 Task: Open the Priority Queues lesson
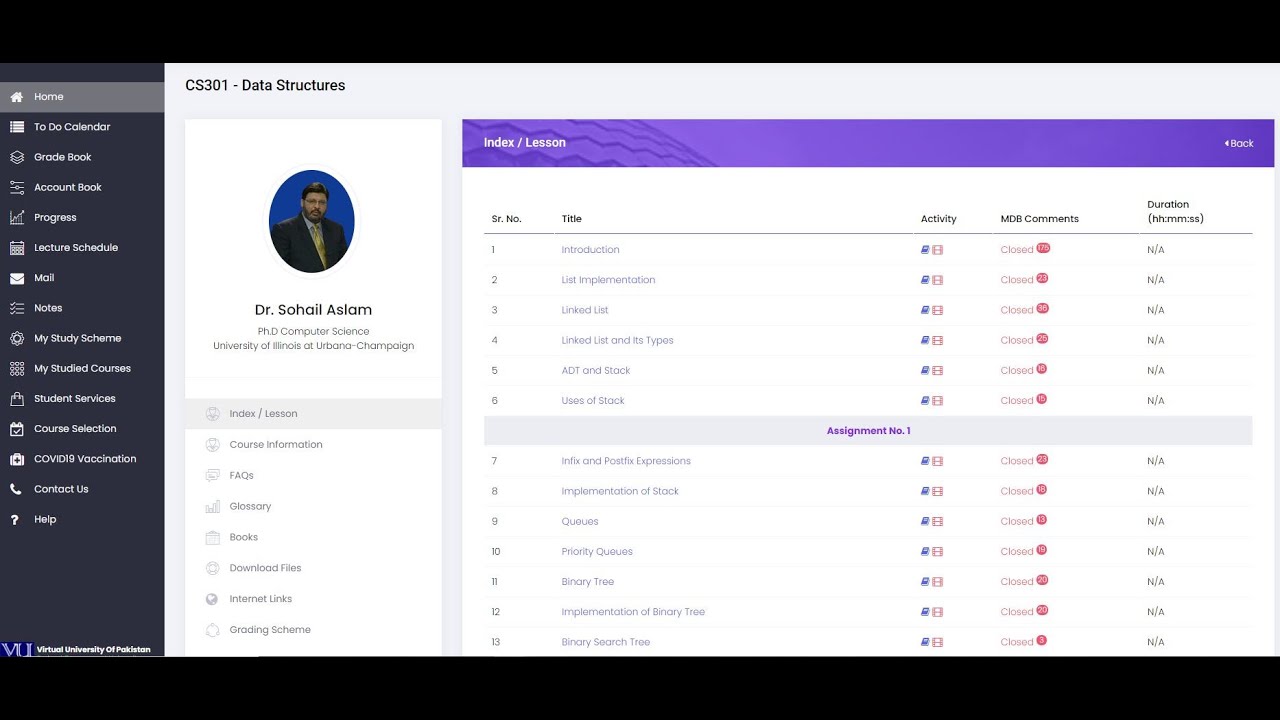[x=597, y=552]
